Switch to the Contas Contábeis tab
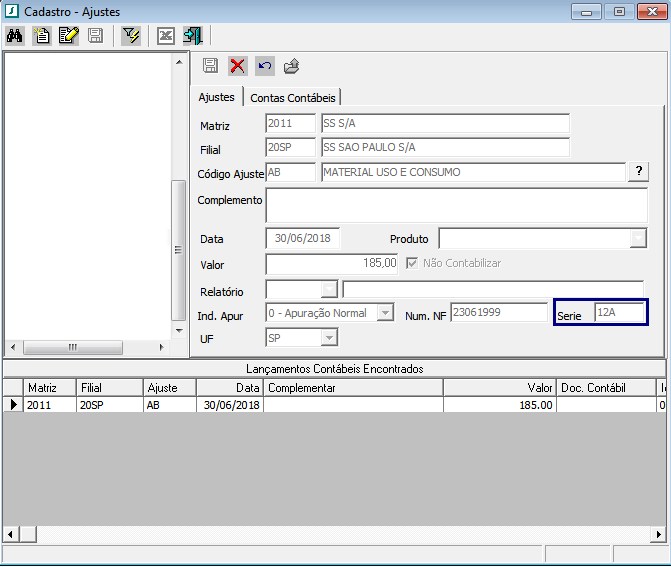 pyautogui.click(x=294, y=97)
